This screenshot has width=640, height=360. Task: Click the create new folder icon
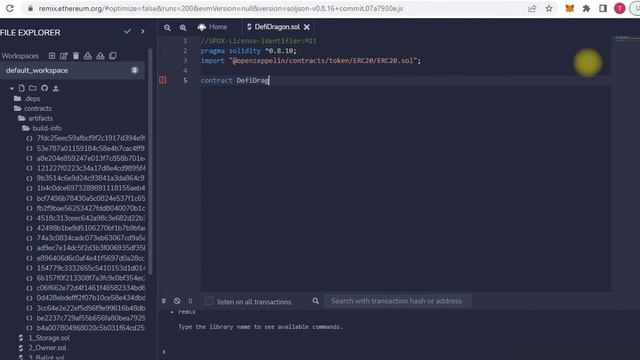click(x=33, y=88)
